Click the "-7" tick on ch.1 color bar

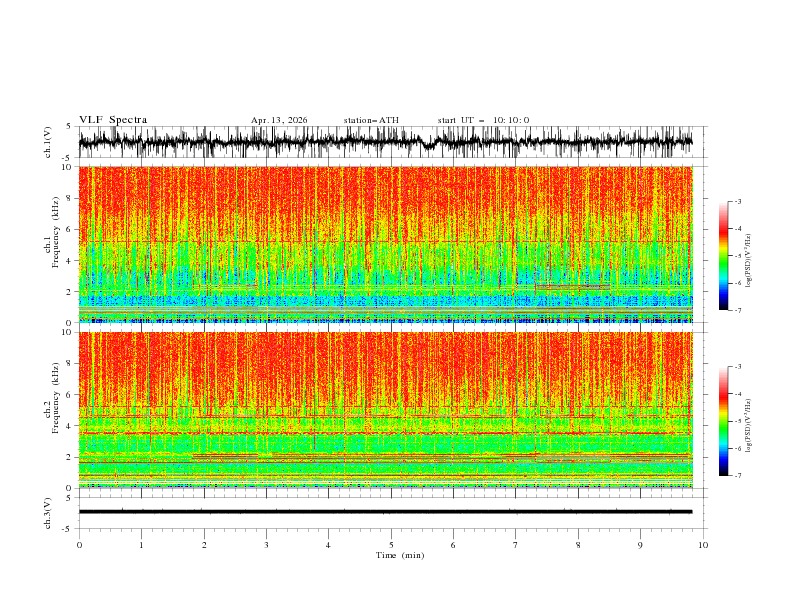point(738,310)
